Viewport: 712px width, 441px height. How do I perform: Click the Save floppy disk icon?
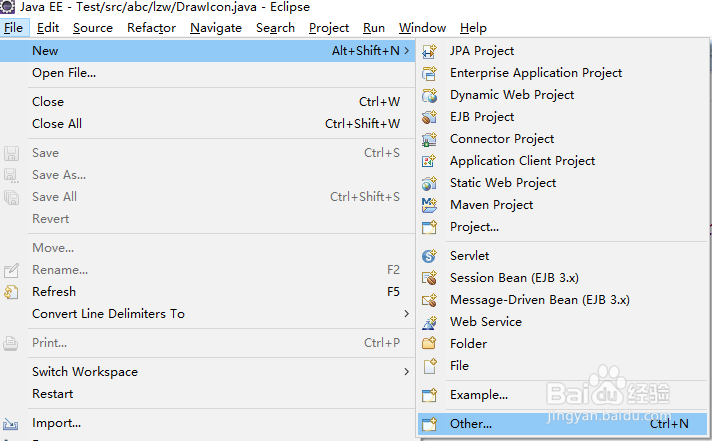click(x=11, y=153)
